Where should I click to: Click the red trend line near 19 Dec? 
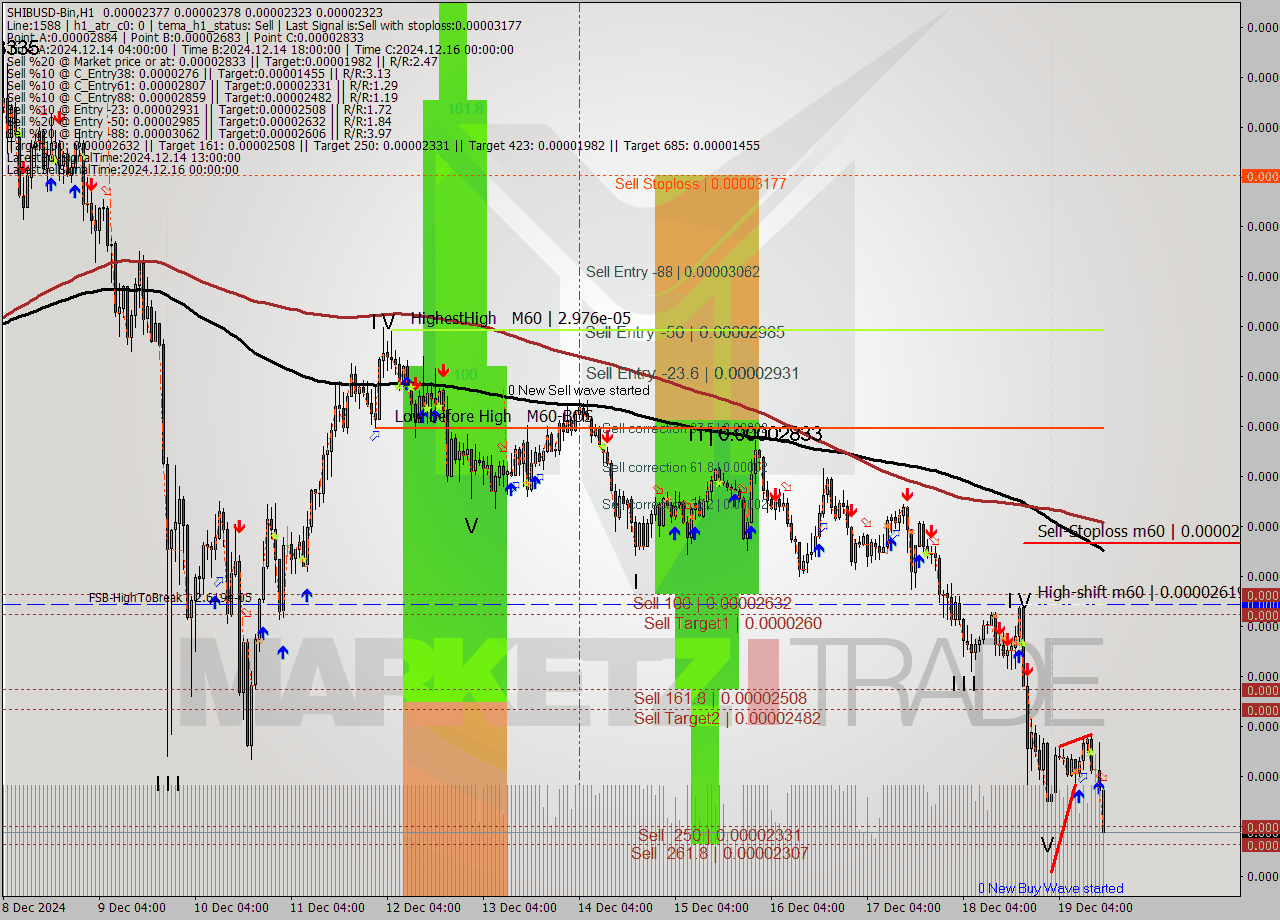point(1064,828)
